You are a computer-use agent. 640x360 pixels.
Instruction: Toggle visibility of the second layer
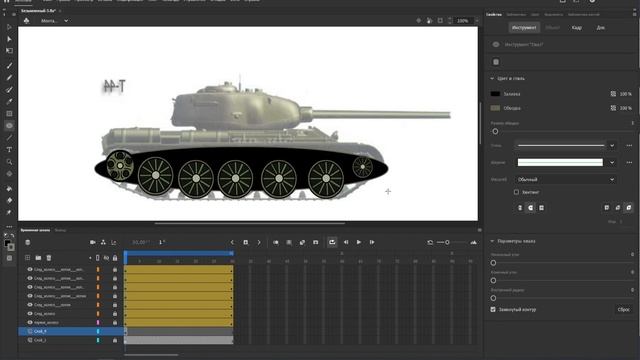[30, 278]
